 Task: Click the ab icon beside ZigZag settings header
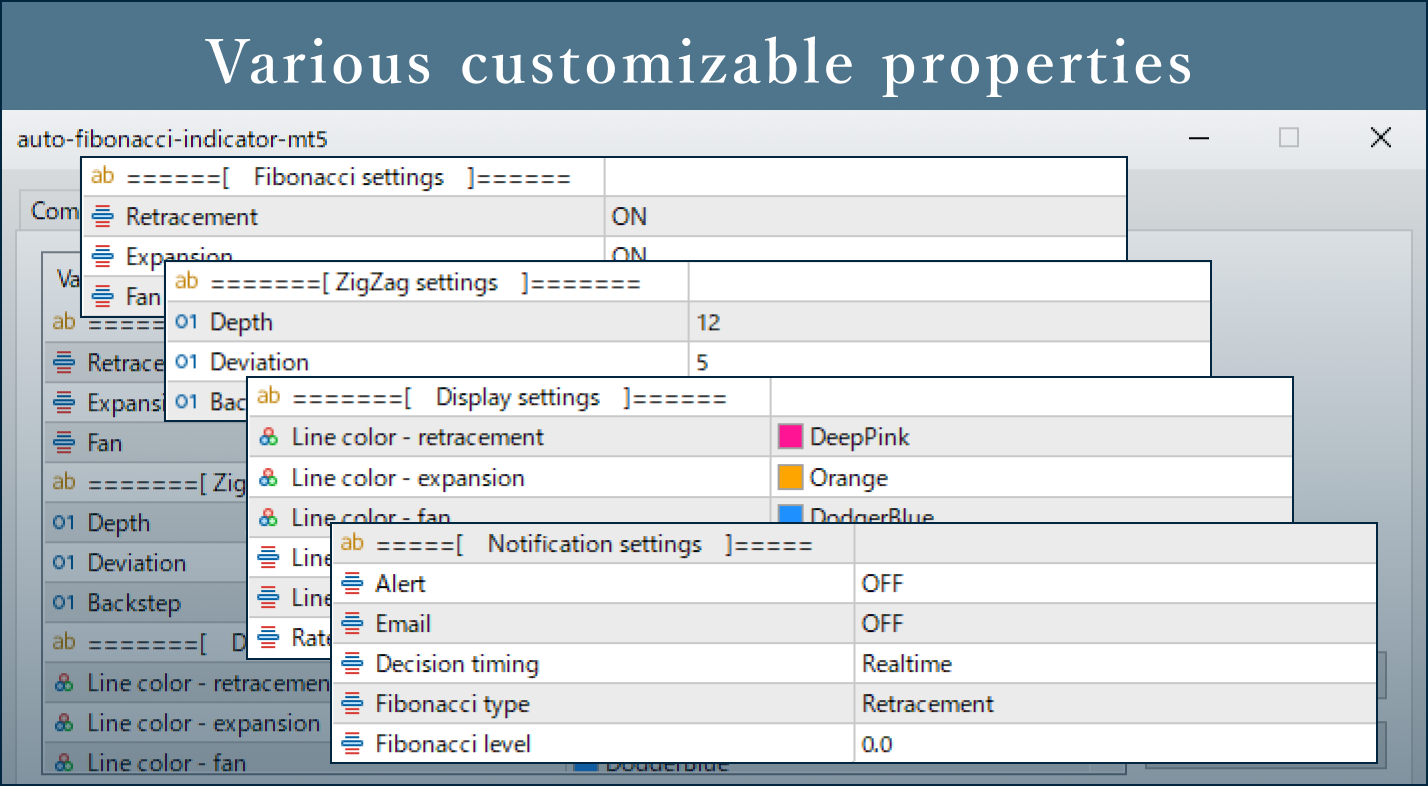click(186, 282)
